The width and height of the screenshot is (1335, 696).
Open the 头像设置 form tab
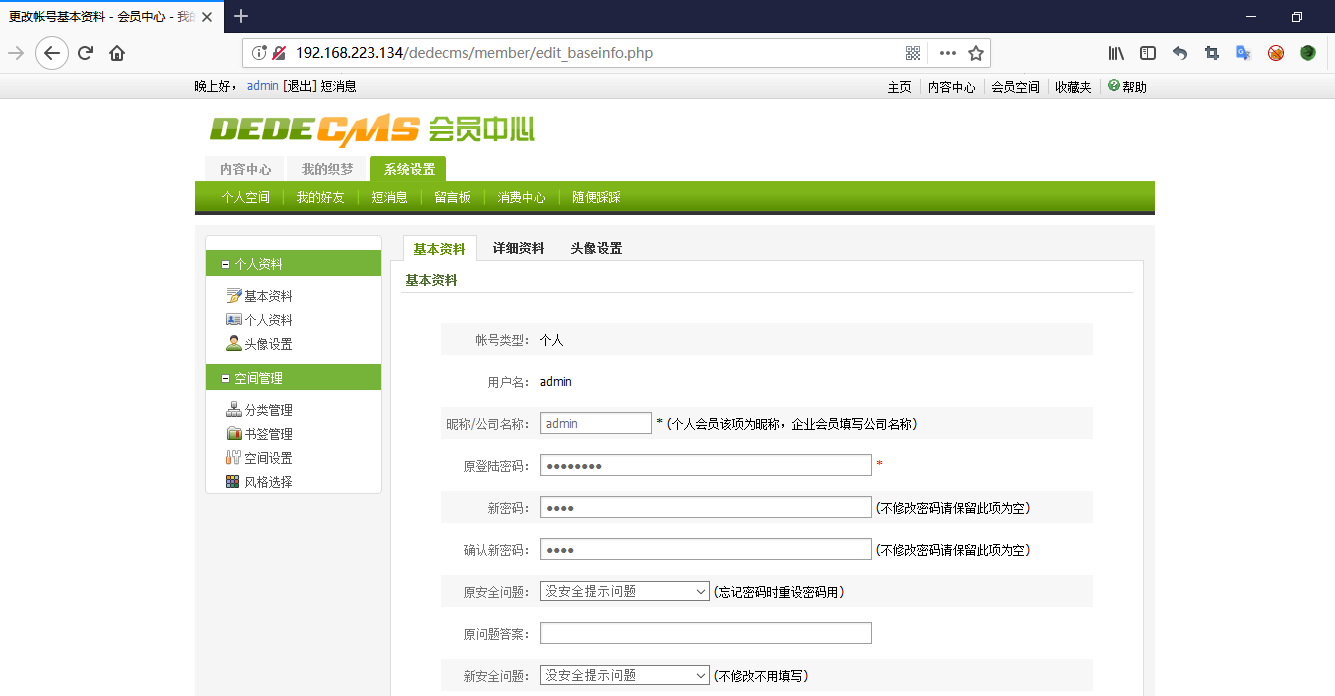596,248
